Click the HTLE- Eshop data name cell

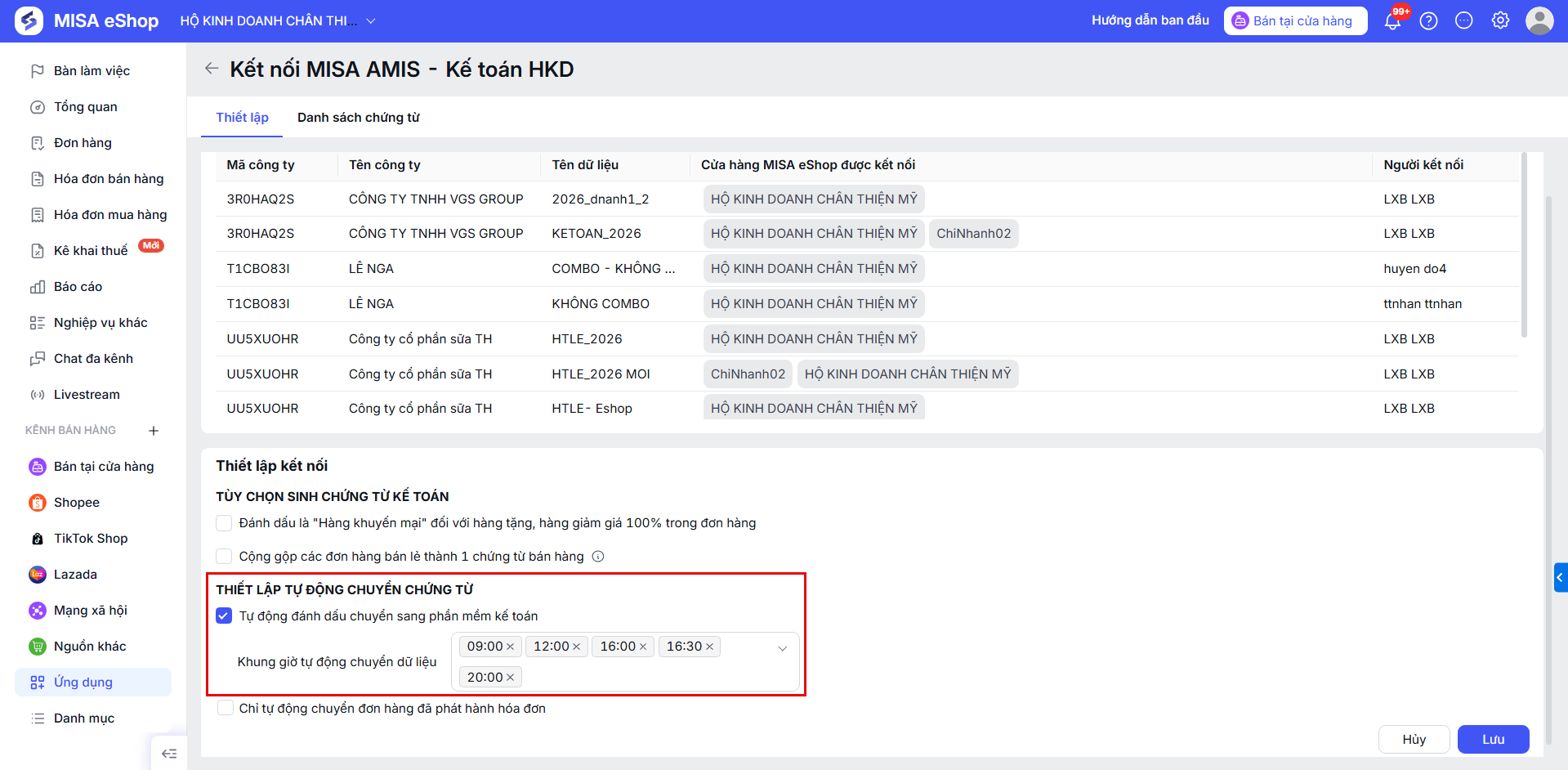click(x=592, y=409)
